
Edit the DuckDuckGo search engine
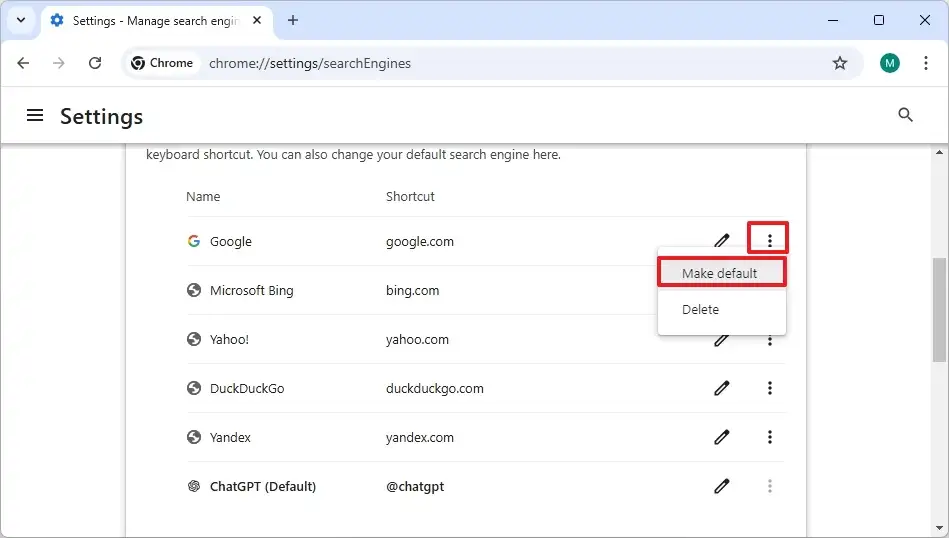[x=721, y=388]
